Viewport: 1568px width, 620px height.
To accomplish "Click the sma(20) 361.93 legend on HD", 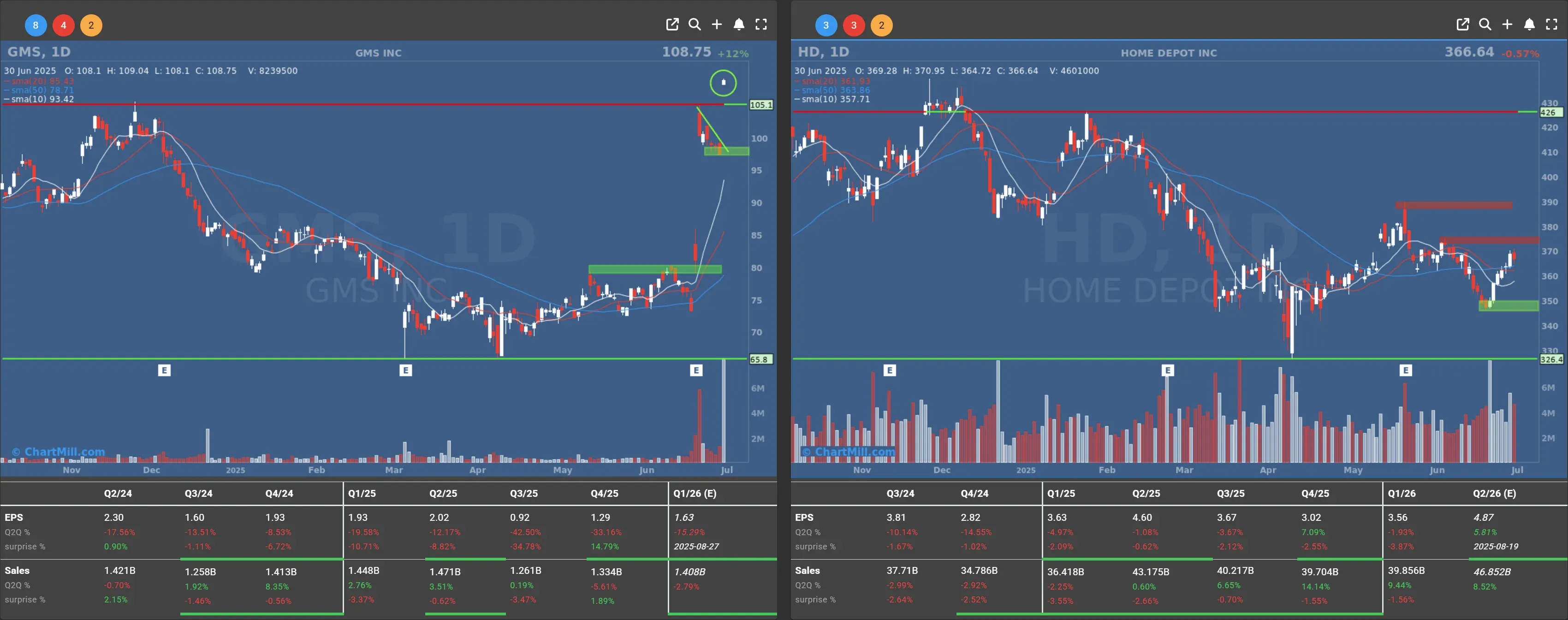I will [x=833, y=81].
